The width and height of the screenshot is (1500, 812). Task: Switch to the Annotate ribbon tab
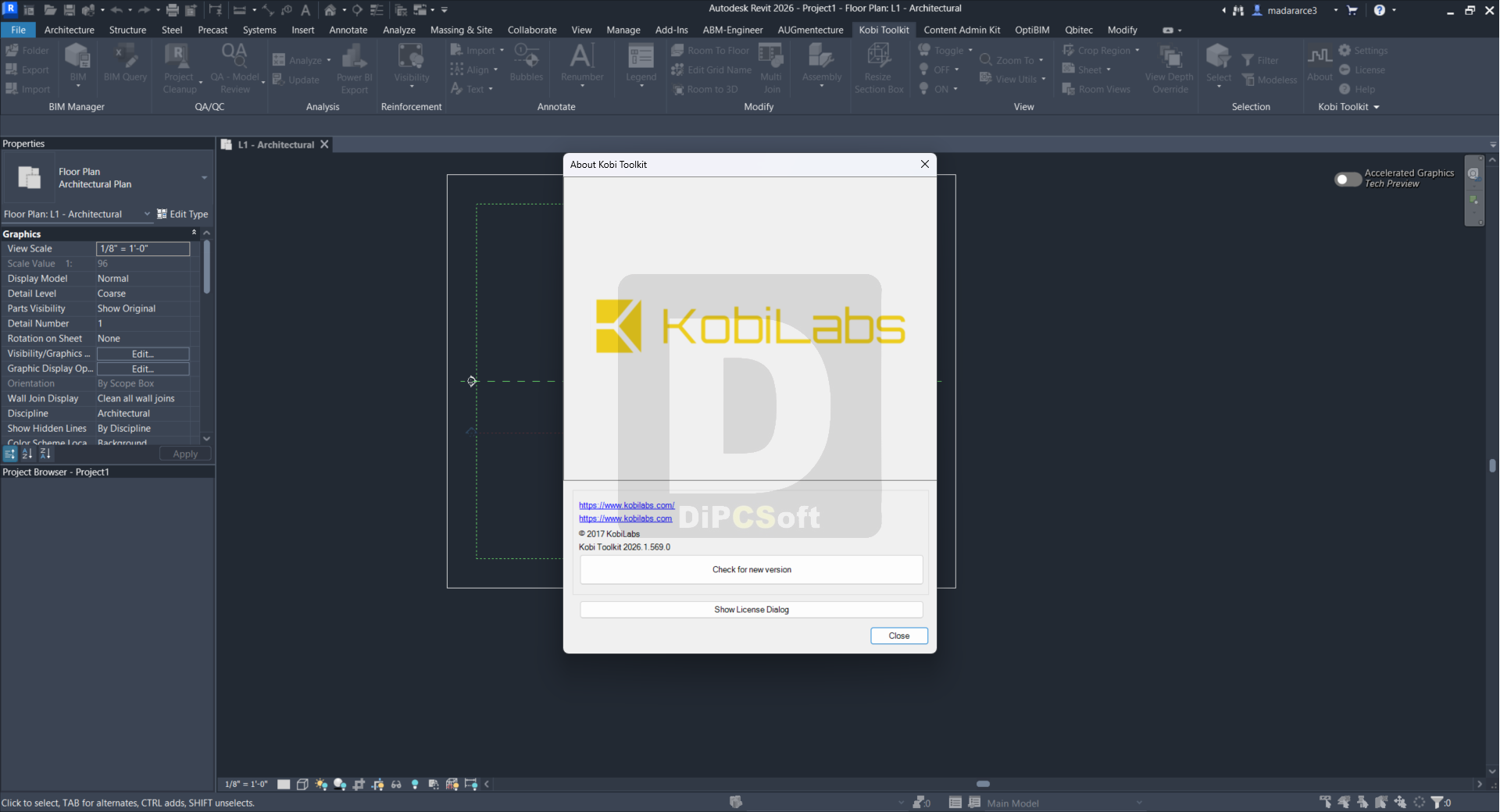[x=348, y=30]
